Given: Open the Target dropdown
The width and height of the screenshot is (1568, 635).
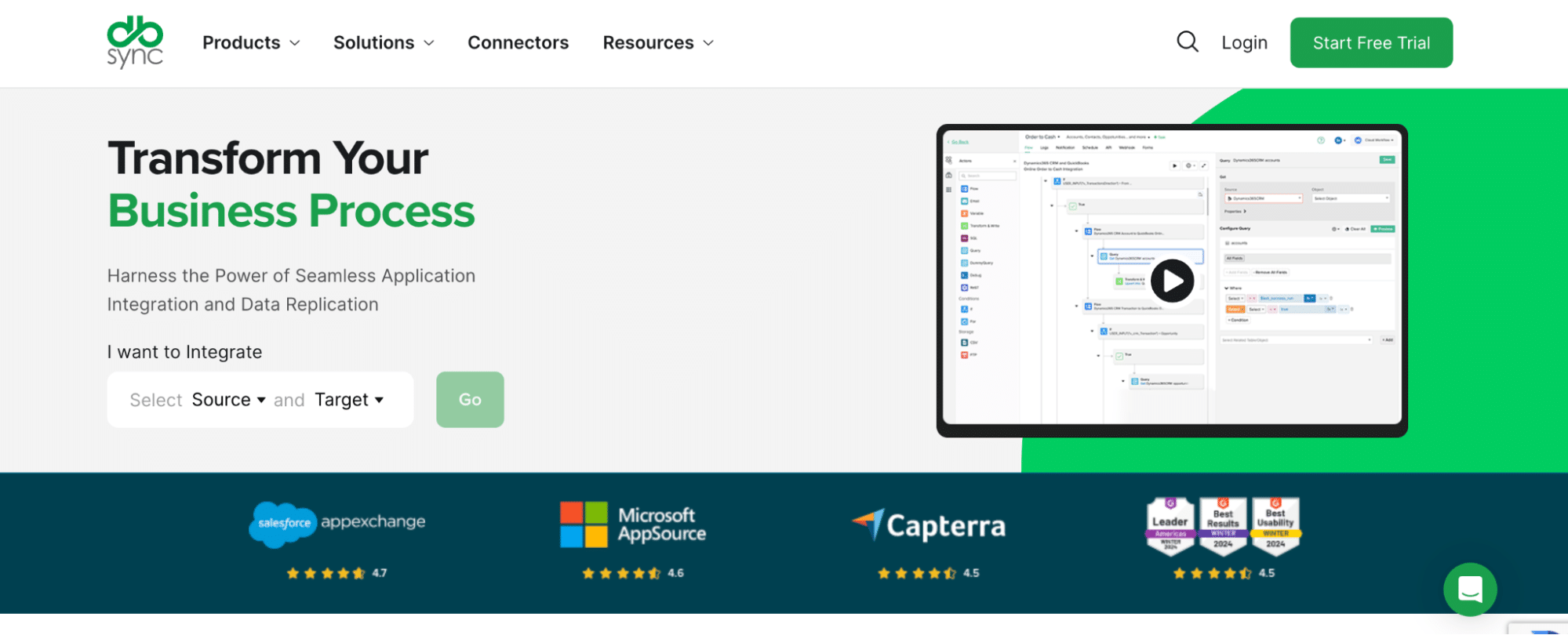Looking at the screenshot, I should click(349, 400).
